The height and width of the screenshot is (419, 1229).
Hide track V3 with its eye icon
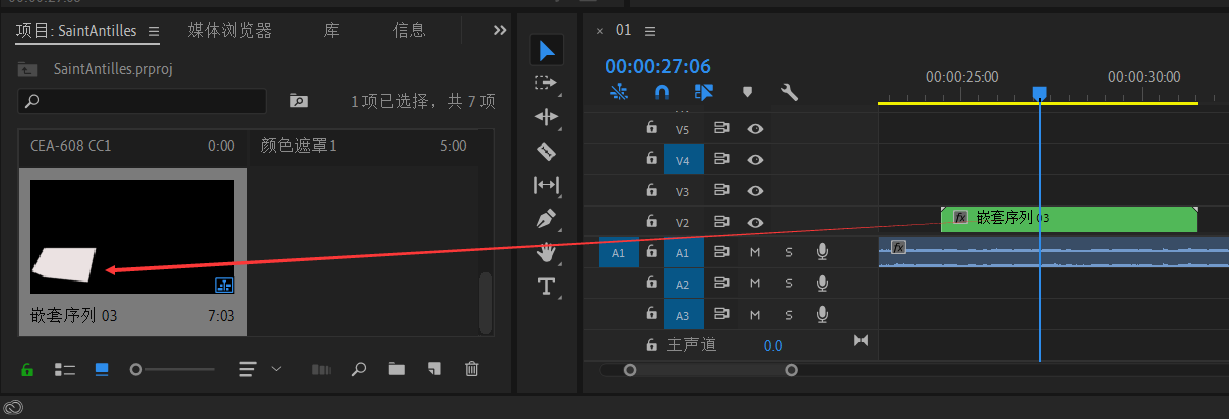pos(756,190)
